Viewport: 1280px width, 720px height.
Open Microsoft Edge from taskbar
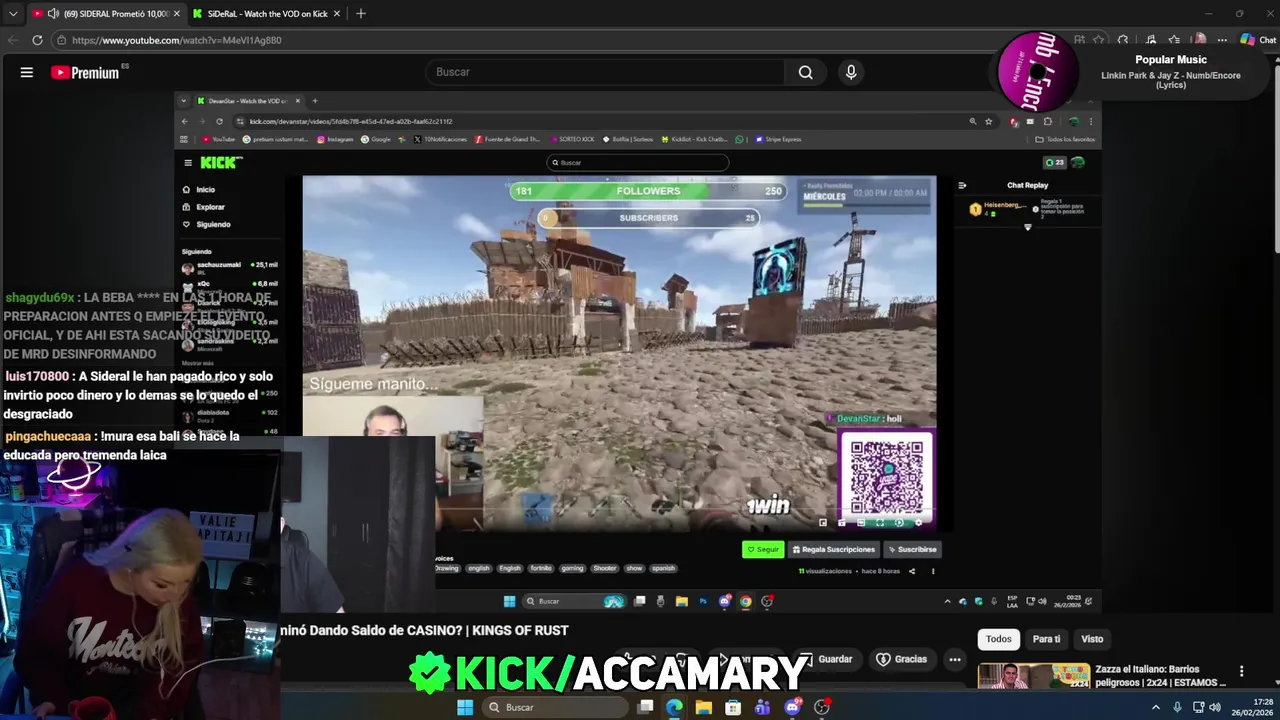click(675, 707)
